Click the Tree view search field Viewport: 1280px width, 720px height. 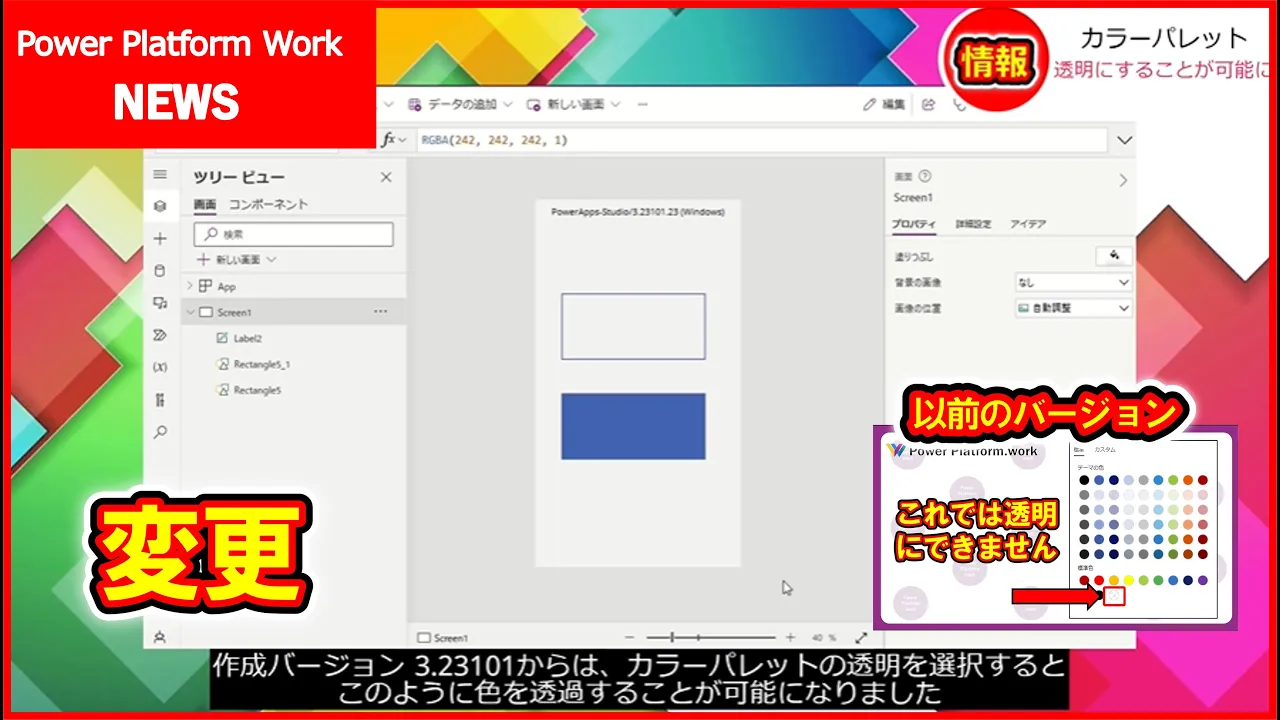pyautogui.click(x=294, y=234)
